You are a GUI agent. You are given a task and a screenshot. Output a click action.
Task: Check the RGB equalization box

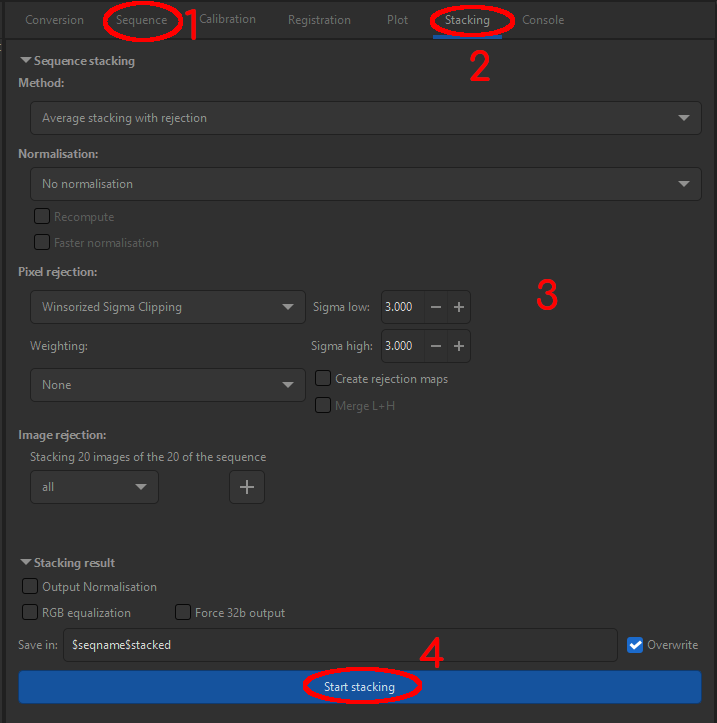[31, 613]
